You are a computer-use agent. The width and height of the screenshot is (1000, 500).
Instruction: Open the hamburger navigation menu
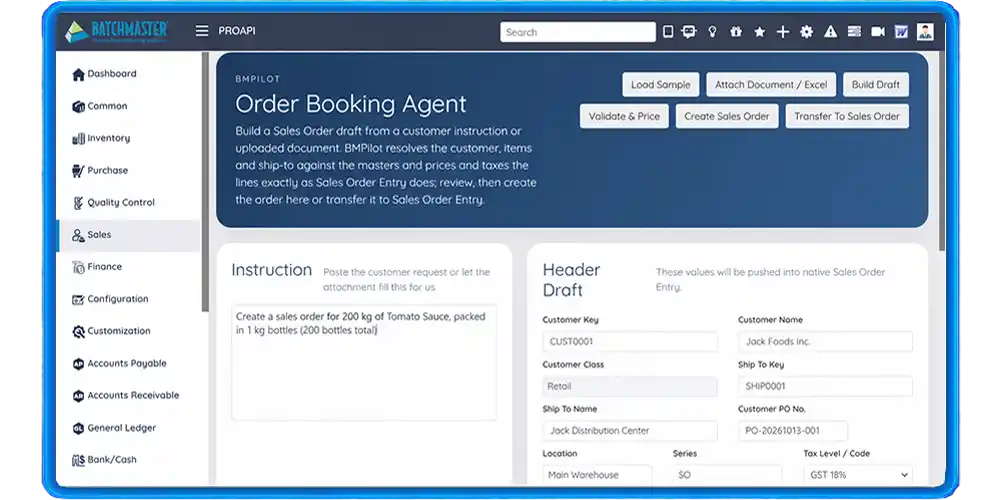(202, 31)
